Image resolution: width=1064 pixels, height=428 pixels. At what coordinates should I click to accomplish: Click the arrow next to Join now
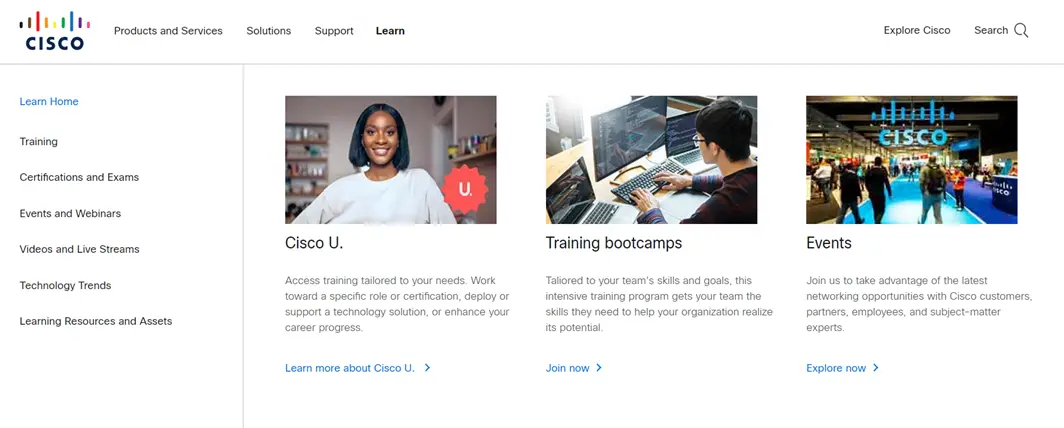coord(599,368)
